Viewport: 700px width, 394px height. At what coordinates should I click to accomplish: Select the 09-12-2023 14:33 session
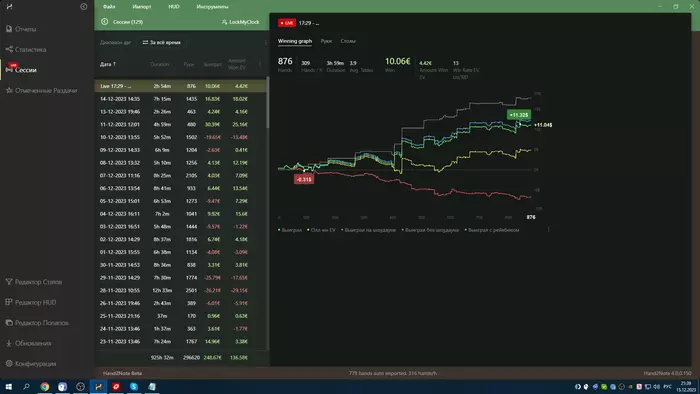tap(181, 150)
